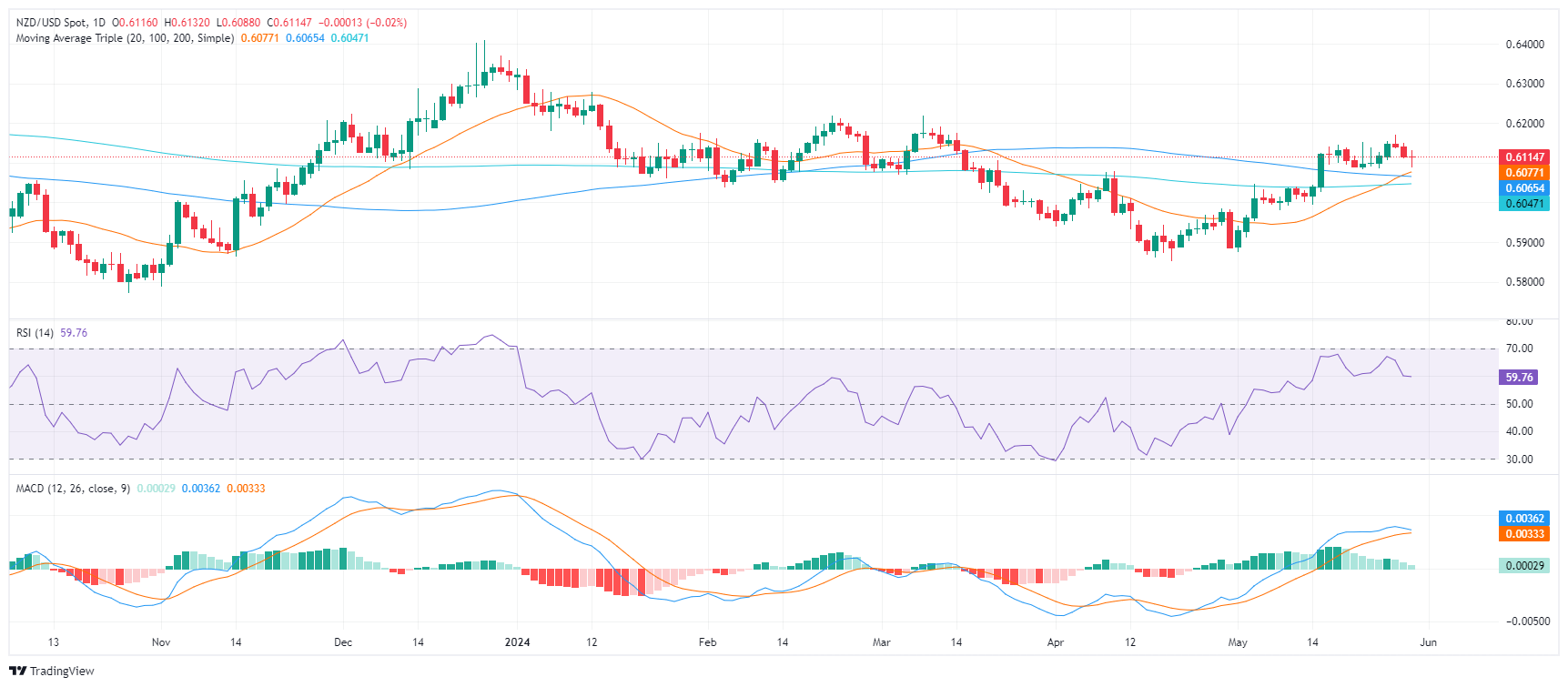
Task: Click the 2024 label on time axis
Action: (517, 642)
